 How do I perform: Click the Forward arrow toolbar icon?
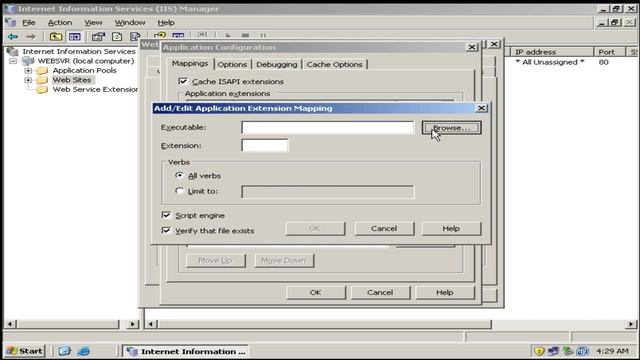click(31, 37)
